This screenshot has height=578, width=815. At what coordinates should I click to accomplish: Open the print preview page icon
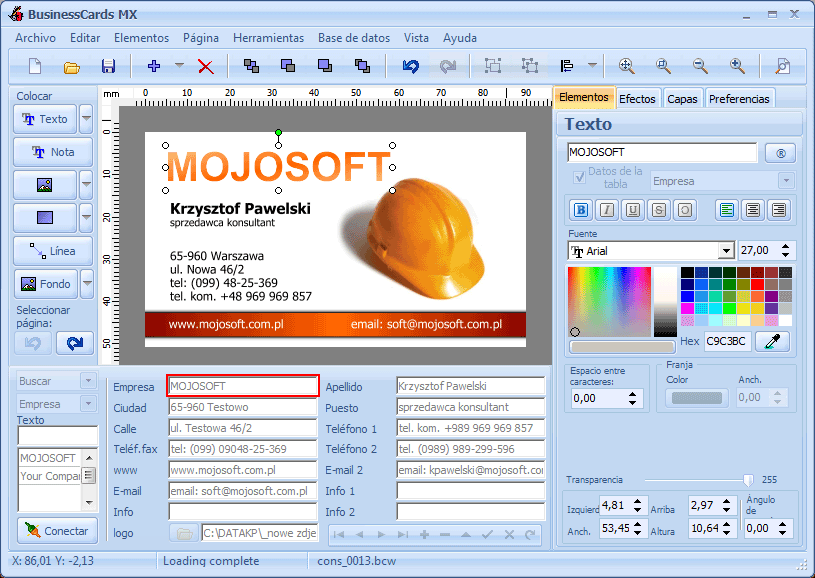point(783,66)
